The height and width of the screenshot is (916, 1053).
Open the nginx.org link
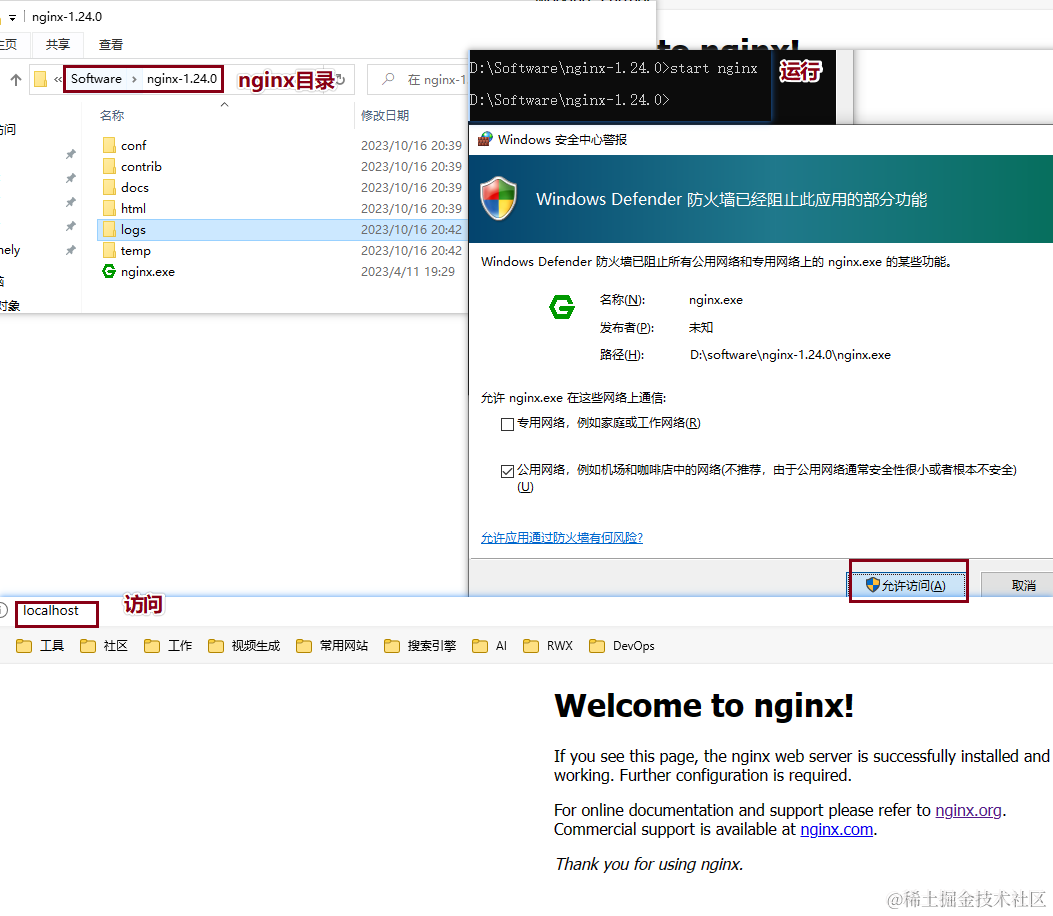point(968,810)
